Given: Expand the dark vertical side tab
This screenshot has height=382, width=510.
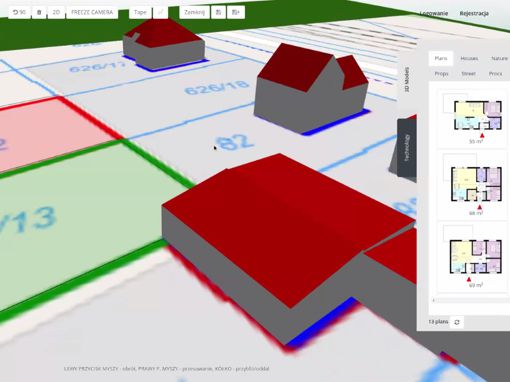Looking at the screenshot, I should (x=407, y=148).
